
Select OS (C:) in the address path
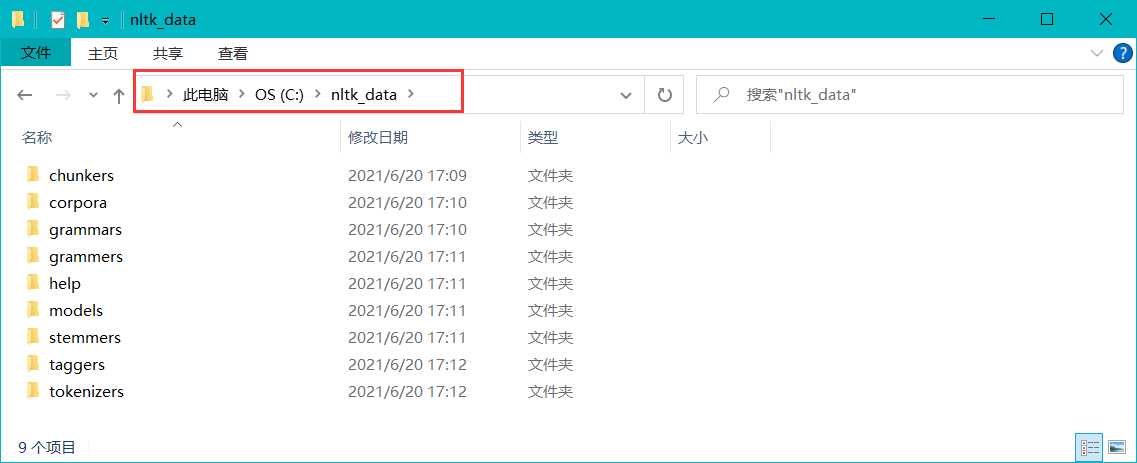[x=279, y=94]
